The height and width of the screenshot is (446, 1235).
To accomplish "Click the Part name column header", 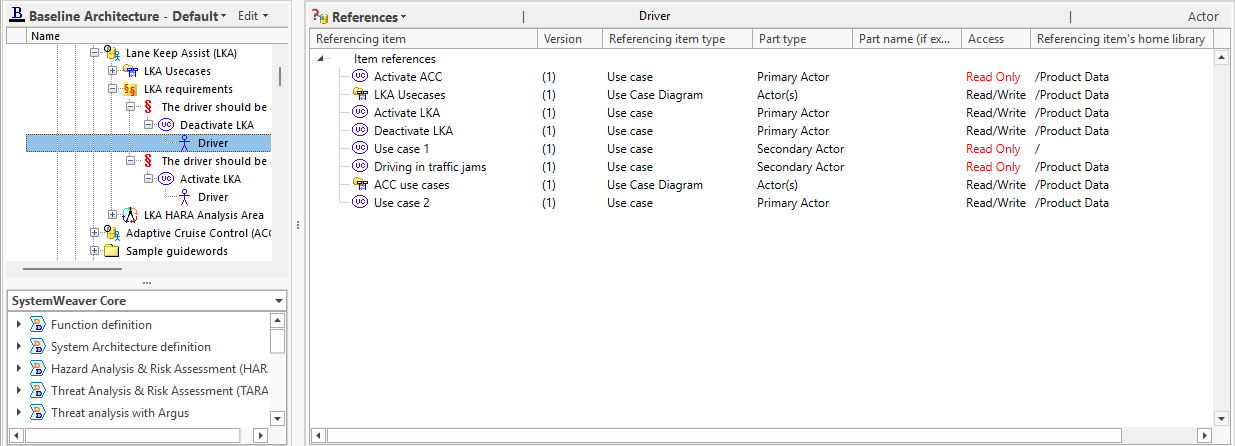I will click(x=907, y=39).
